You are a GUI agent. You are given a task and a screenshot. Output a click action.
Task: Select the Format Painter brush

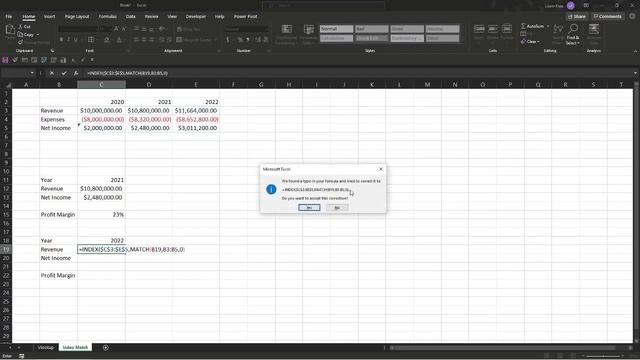pyautogui.click(x=20, y=42)
